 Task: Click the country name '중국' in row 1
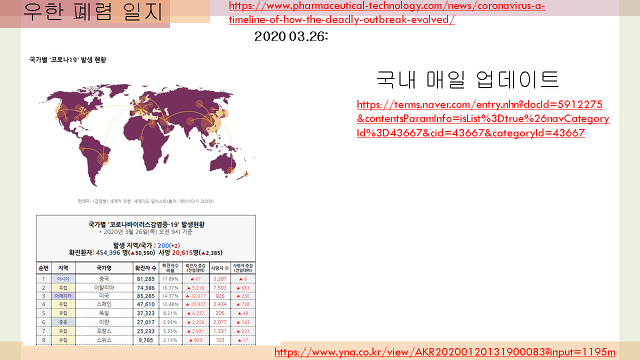click(104, 279)
